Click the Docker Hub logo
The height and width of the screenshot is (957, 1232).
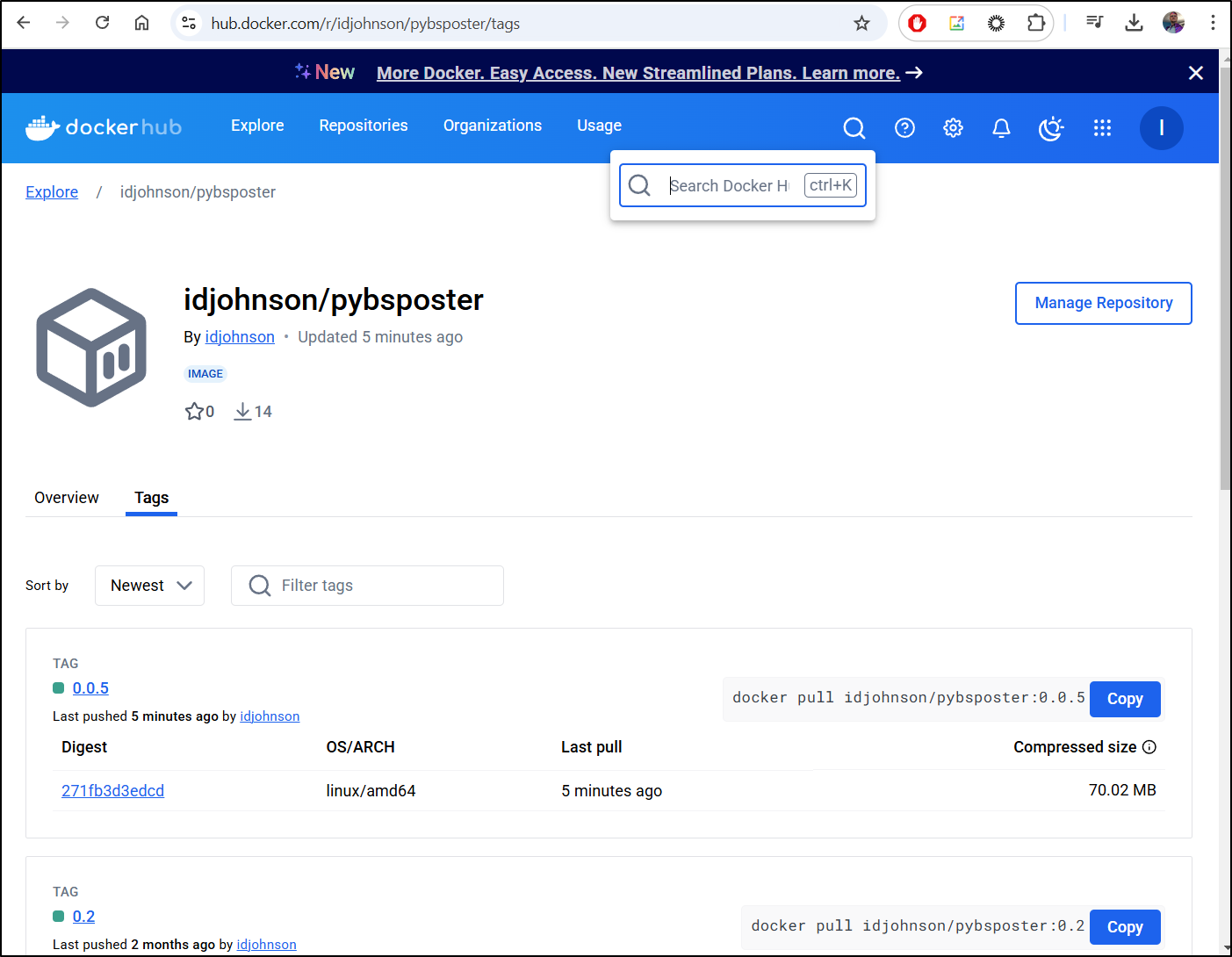tap(104, 127)
